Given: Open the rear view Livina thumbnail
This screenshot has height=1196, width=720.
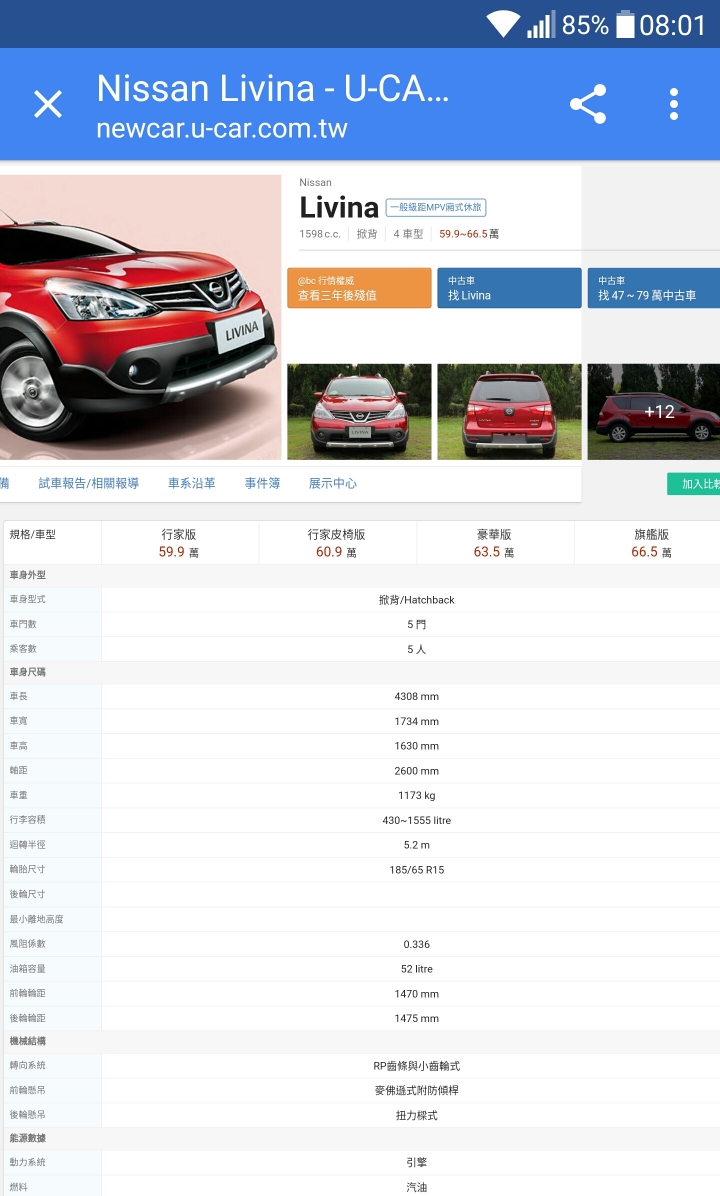Looking at the screenshot, I should click(509, 412).
